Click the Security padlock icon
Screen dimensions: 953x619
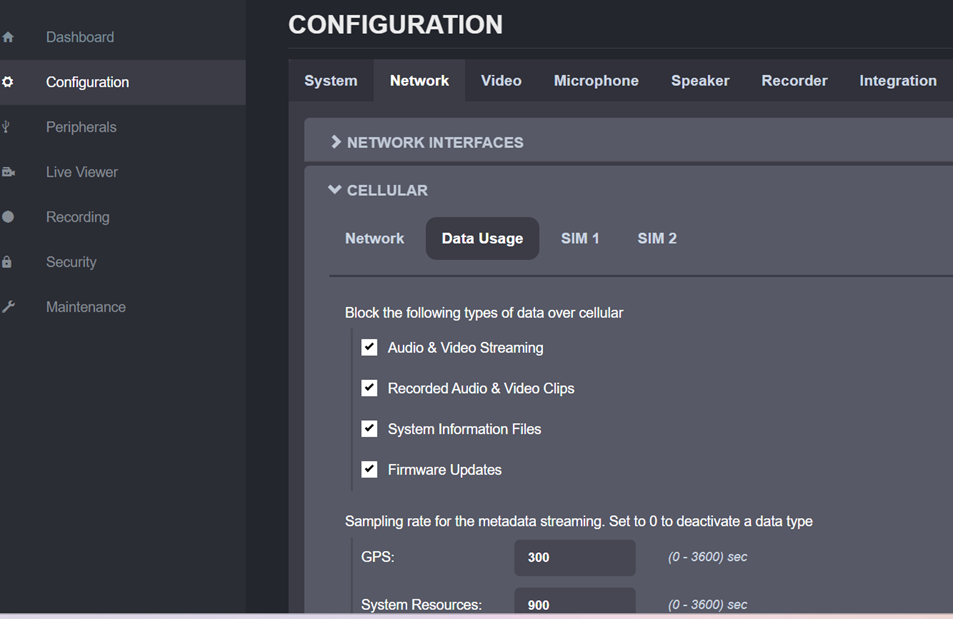pos(8,262)
